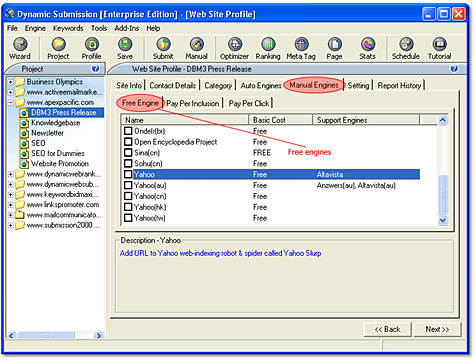The width and height of the screenshot is (475, 360).
Task: Open the Wizard tool
Action: point(20,48)
